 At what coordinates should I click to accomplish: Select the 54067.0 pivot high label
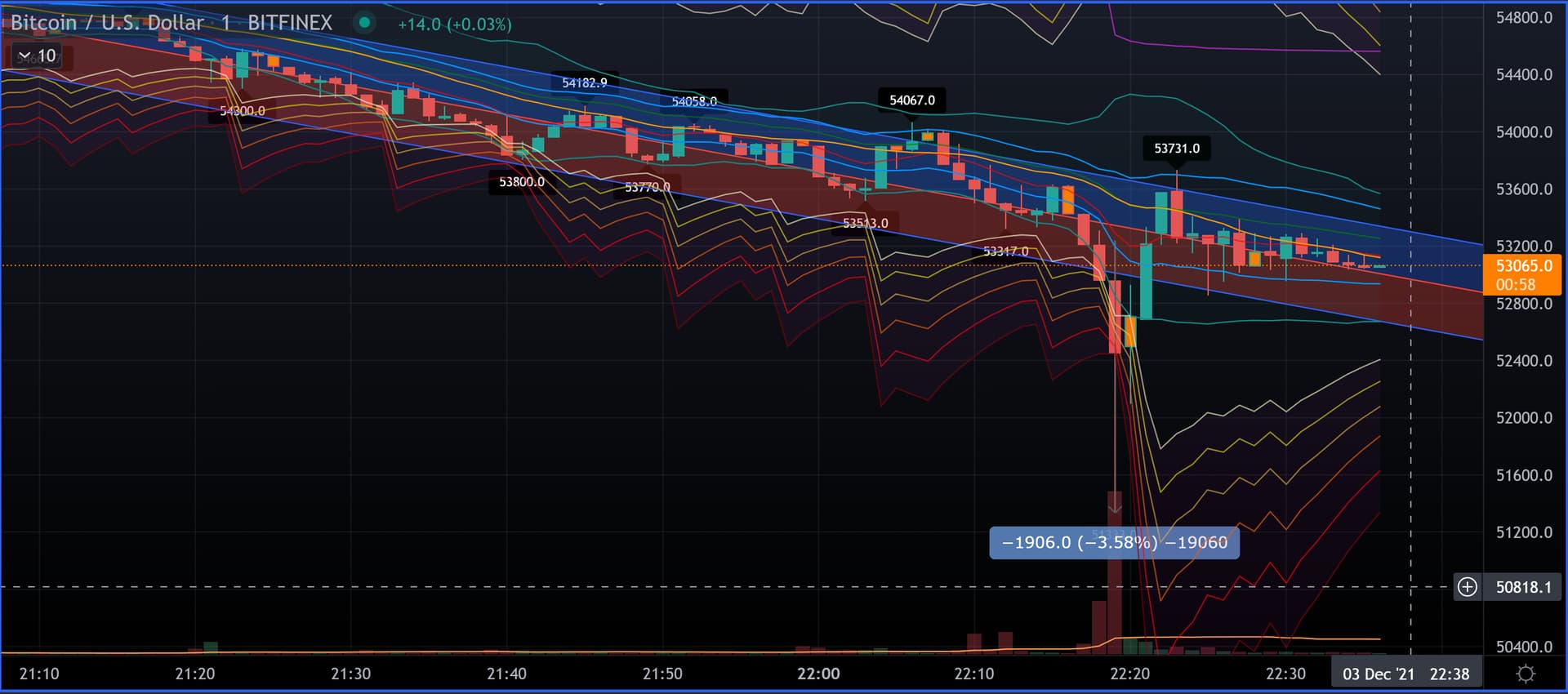pyautogui.click(x=911, y=100)
